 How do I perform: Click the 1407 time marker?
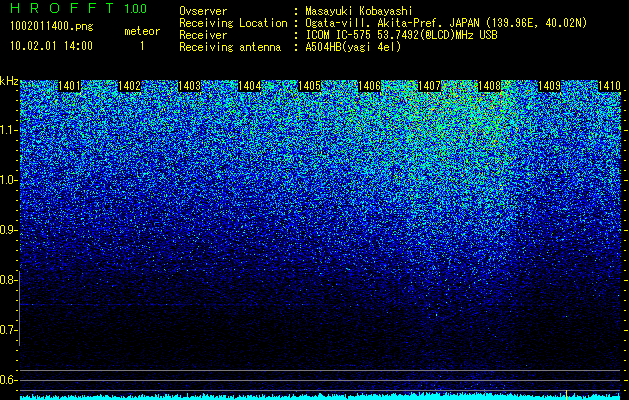click(x=430, y=86)
